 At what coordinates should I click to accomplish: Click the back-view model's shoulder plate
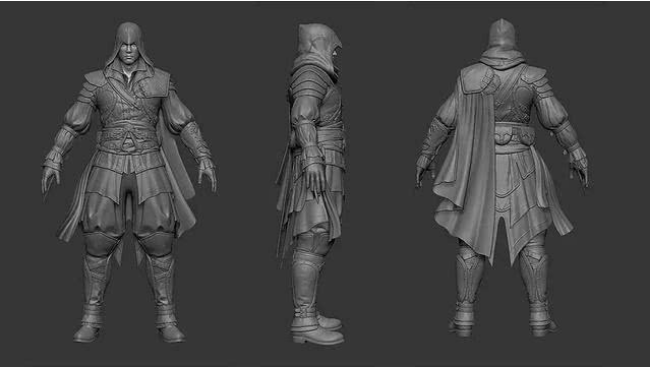pos(477,80)
